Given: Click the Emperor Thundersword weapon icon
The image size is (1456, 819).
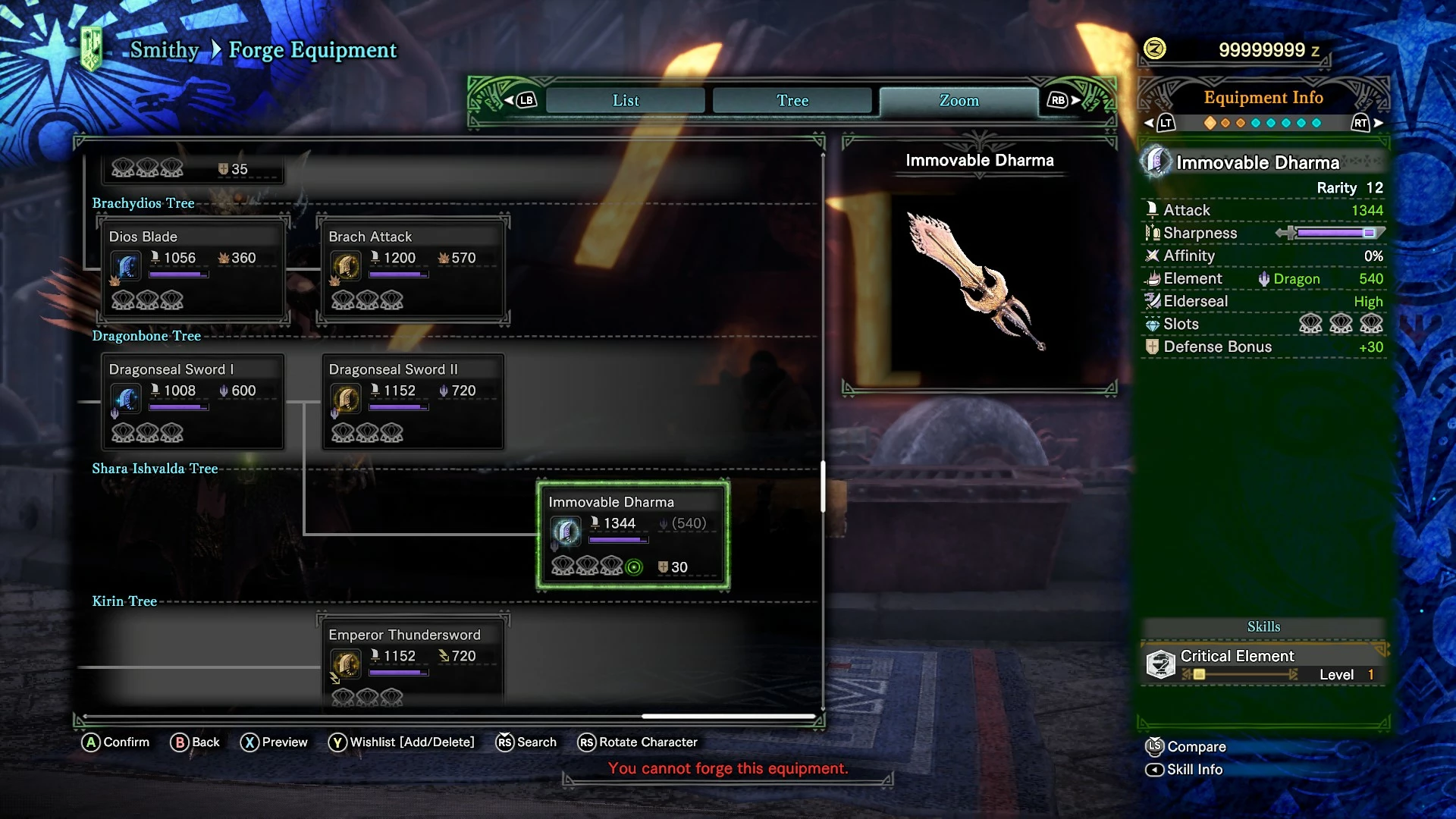Looking at the screenshot, I should tap(347, 665).
